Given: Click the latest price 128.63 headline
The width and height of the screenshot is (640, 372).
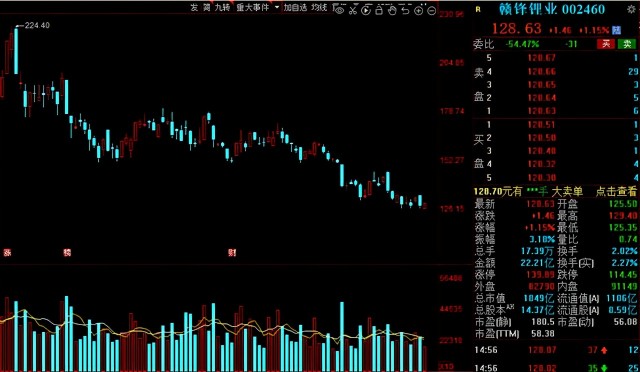Looking at the screenshot, I should click(x=516, y=29).
